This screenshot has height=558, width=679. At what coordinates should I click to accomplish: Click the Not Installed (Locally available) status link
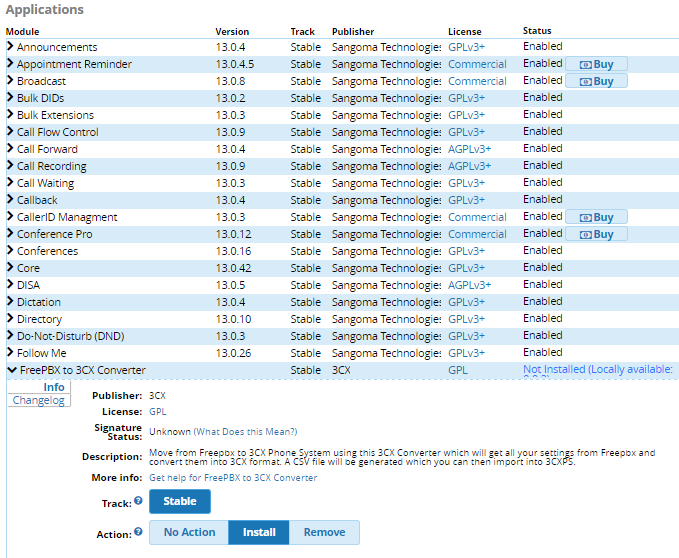coord(598,369)
